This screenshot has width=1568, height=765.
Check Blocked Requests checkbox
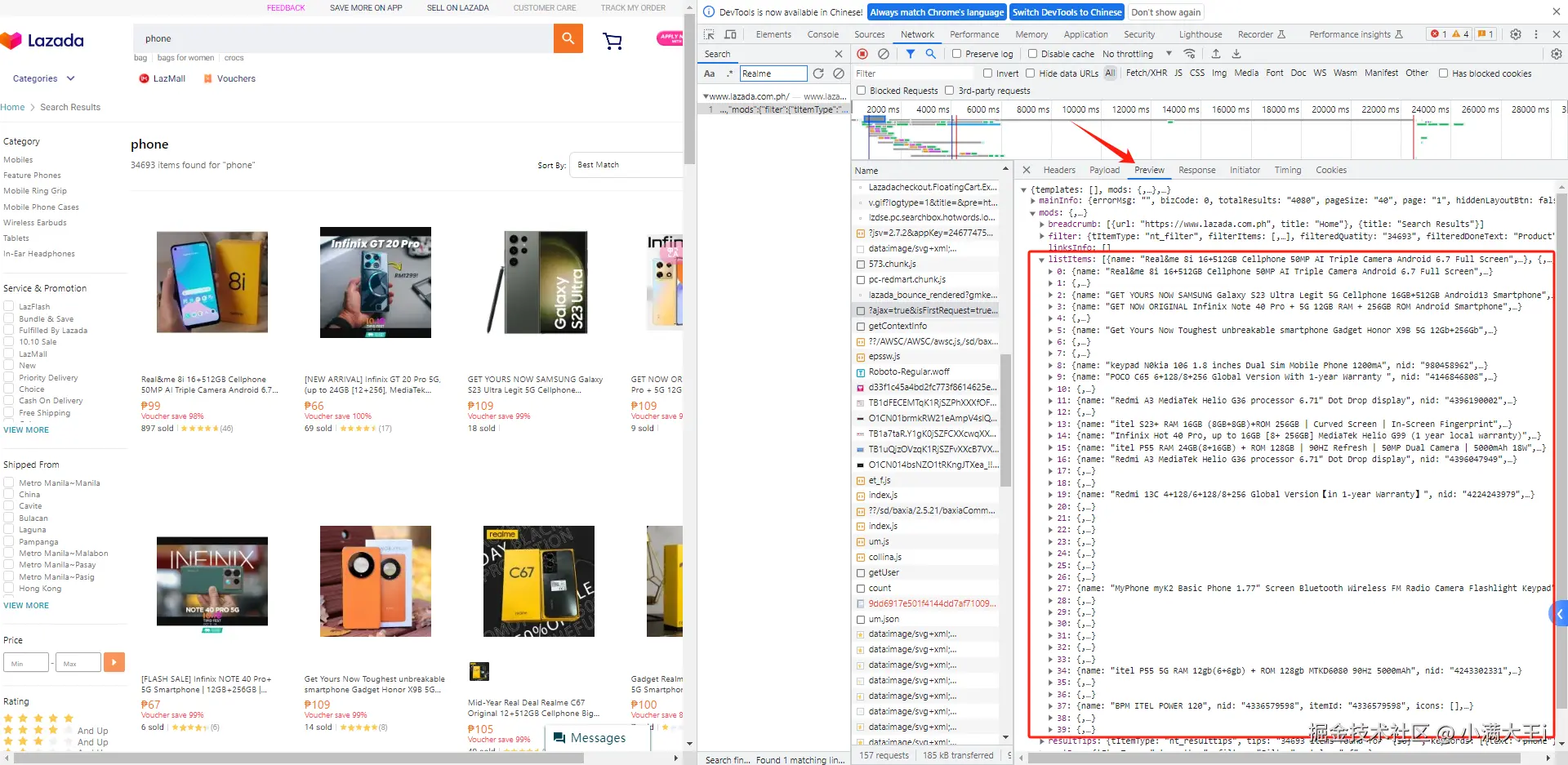pos(862,91)
